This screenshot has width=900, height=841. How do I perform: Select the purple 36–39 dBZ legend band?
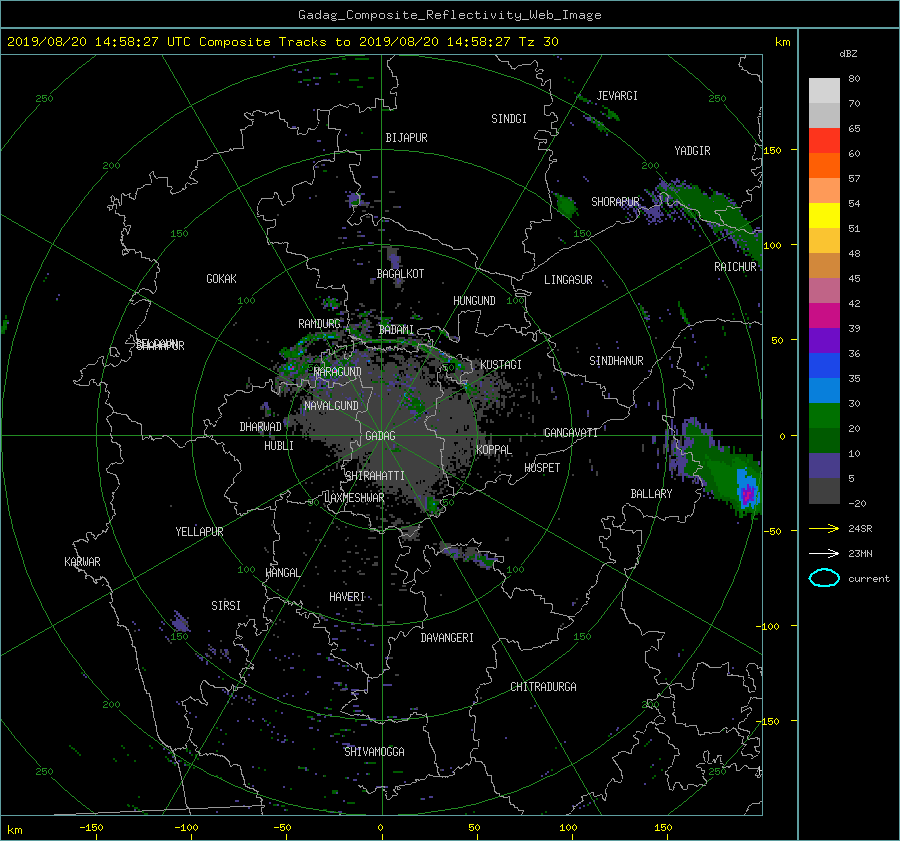[824, 340]
